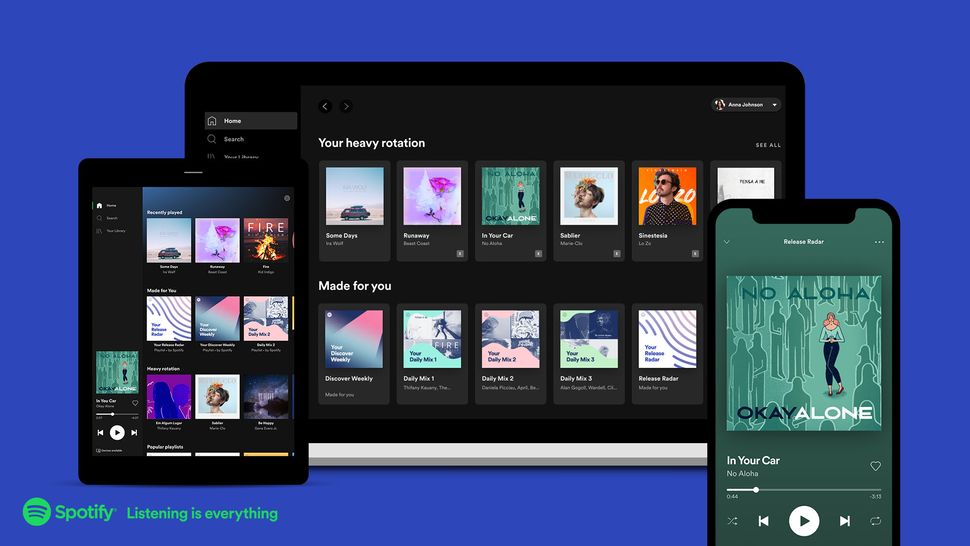Like In Your Car with heart icon

875,466
